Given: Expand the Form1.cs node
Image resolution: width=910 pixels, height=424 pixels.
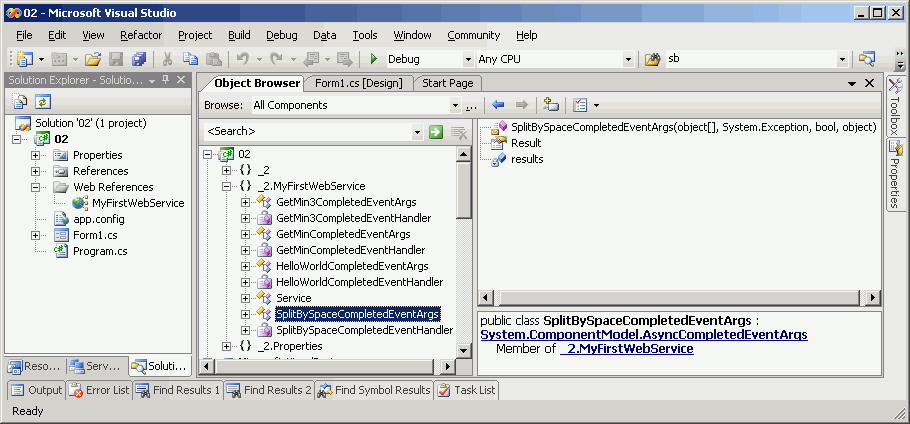Looking at the screenshot, I should pyautogui.click(x=36, y=235).
